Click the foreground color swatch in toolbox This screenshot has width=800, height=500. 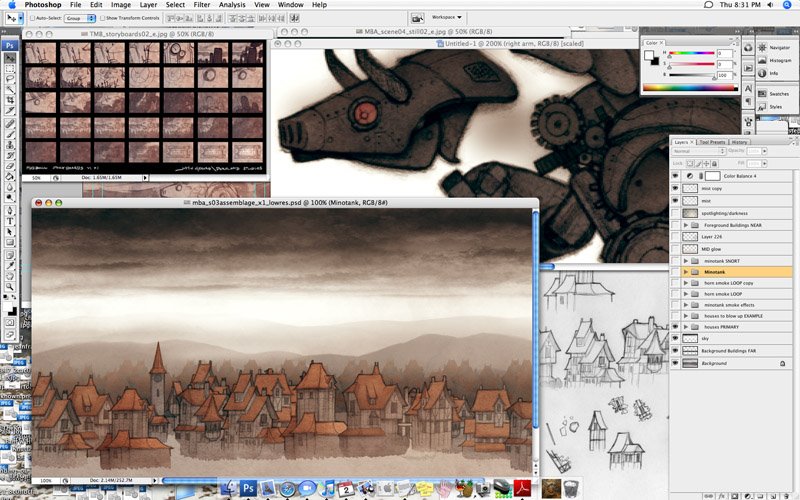[x=8, y=307]
